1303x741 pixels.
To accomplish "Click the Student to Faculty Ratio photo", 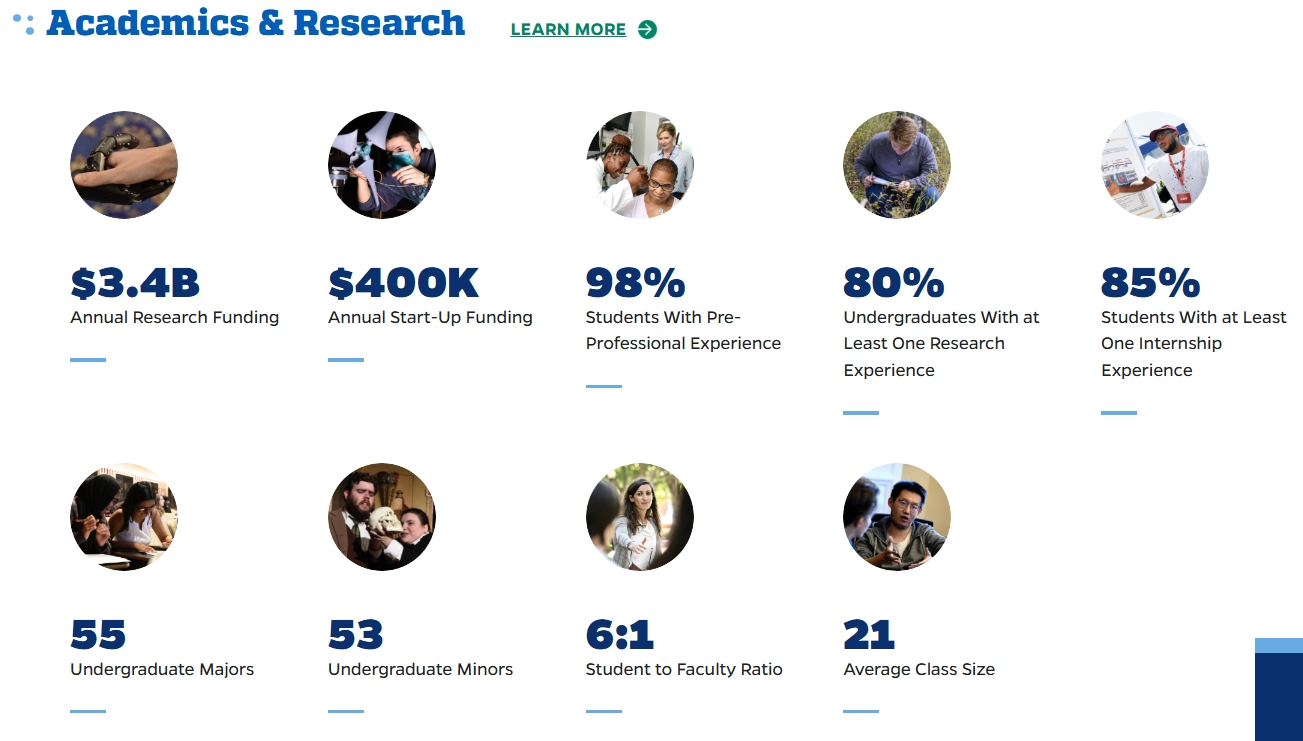I will pos(640,517).
